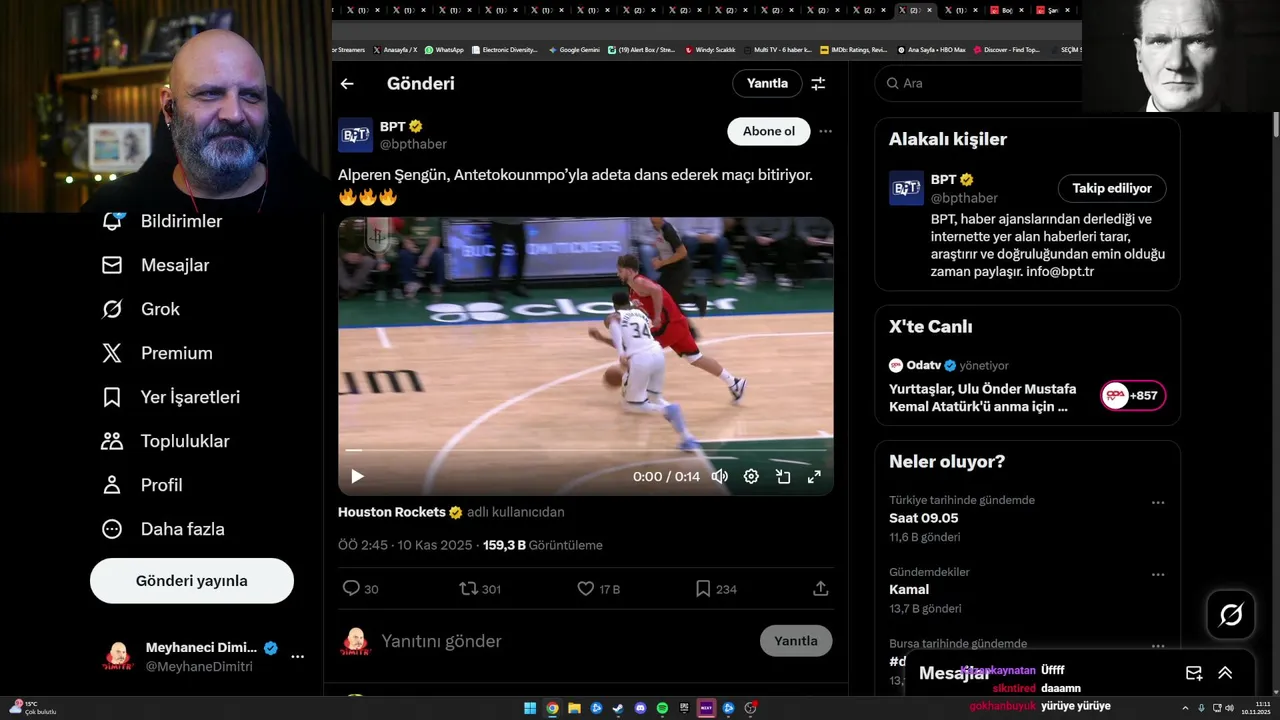Click the floating Grok button

[1231, 615]
